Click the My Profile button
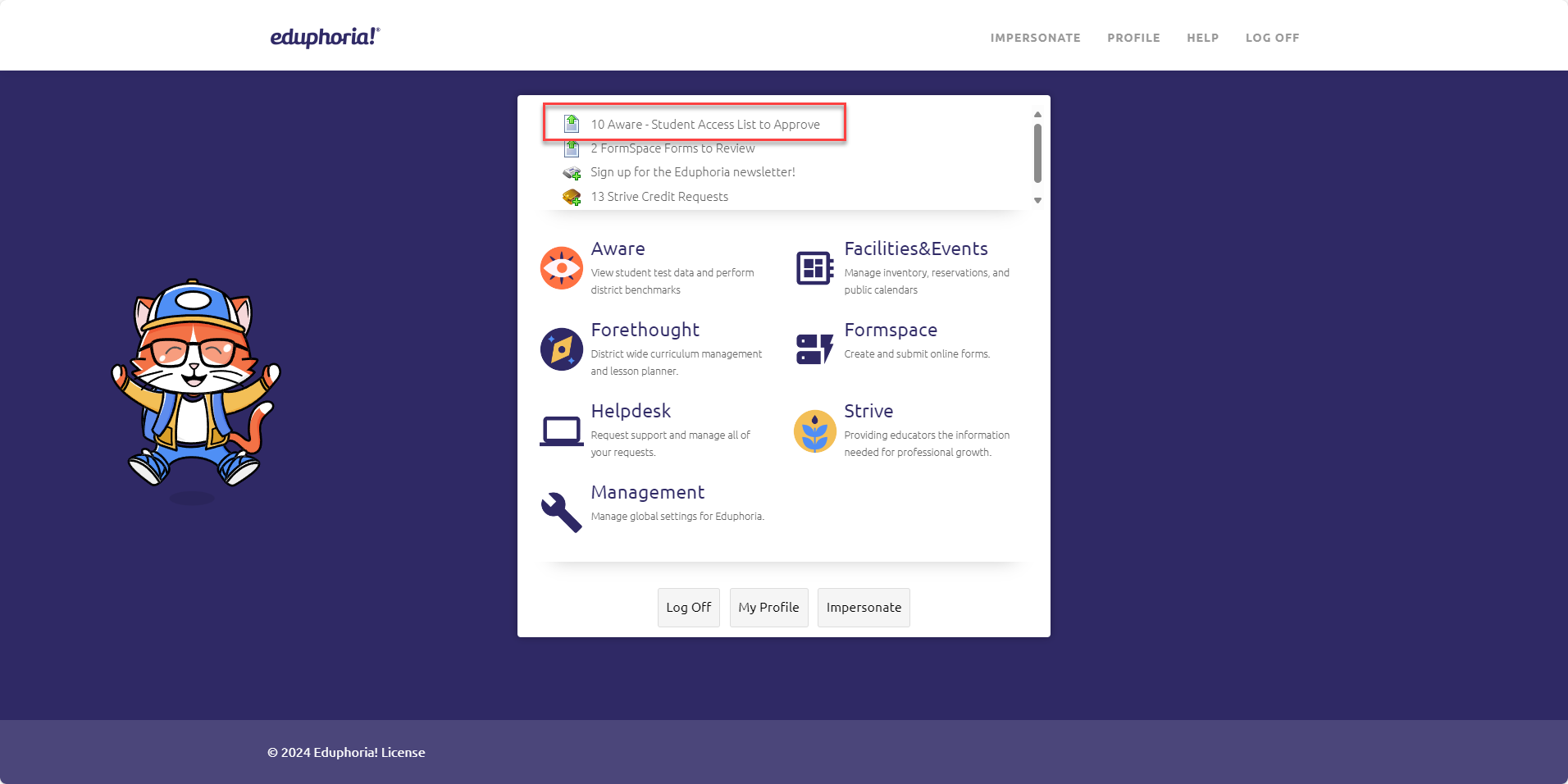 768,608
